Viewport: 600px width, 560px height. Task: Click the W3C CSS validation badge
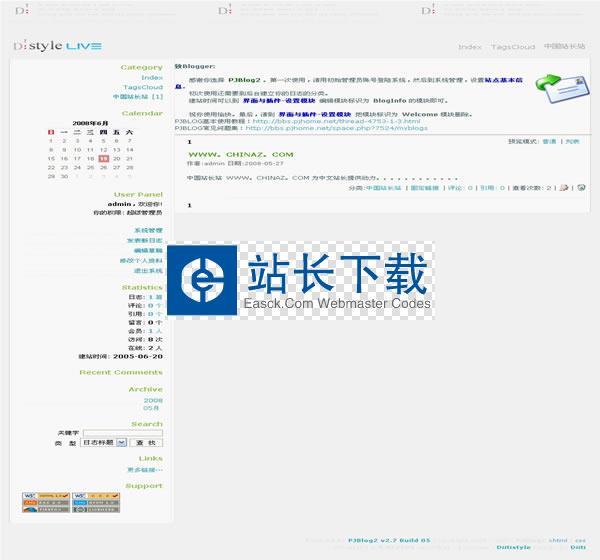point(95,496)
